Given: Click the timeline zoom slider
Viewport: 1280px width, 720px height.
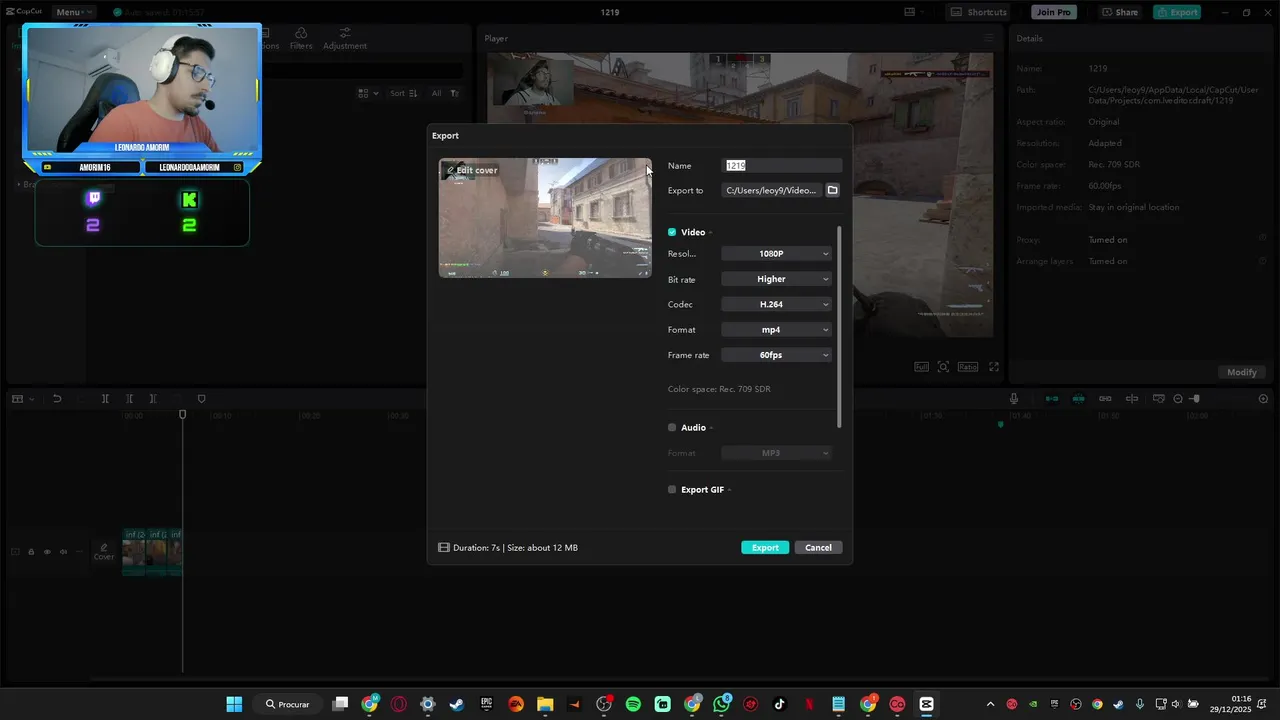Looking at the screenshot, I should coord(1196,399).
